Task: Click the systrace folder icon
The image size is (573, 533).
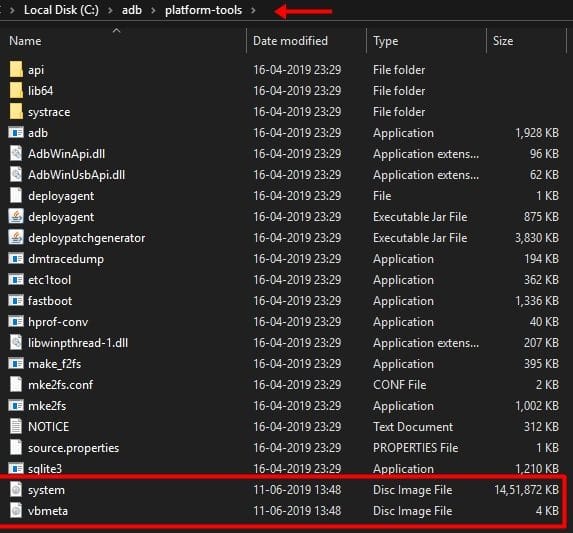Action: (x=16, y=111)
